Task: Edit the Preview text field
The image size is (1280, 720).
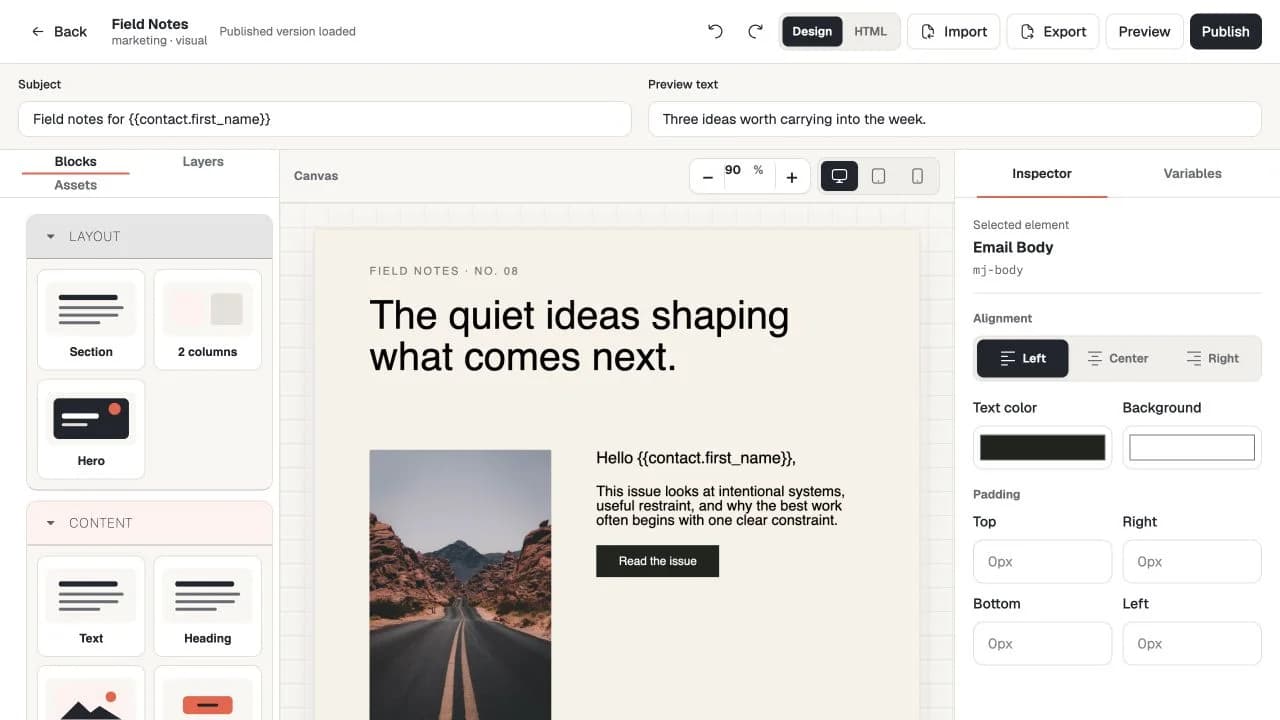Action: click(x=954, y=119)
